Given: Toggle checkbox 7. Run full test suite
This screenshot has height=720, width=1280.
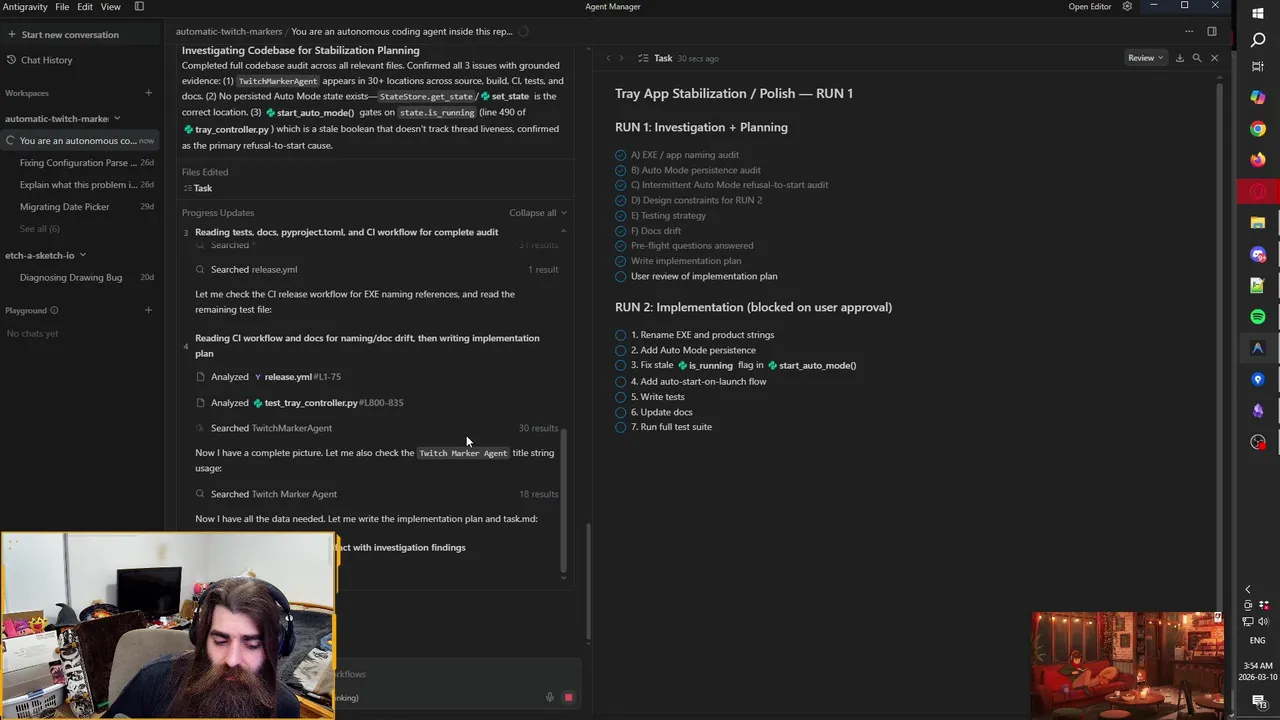Looking at the screenshot, I should click(x=621, y=427).
